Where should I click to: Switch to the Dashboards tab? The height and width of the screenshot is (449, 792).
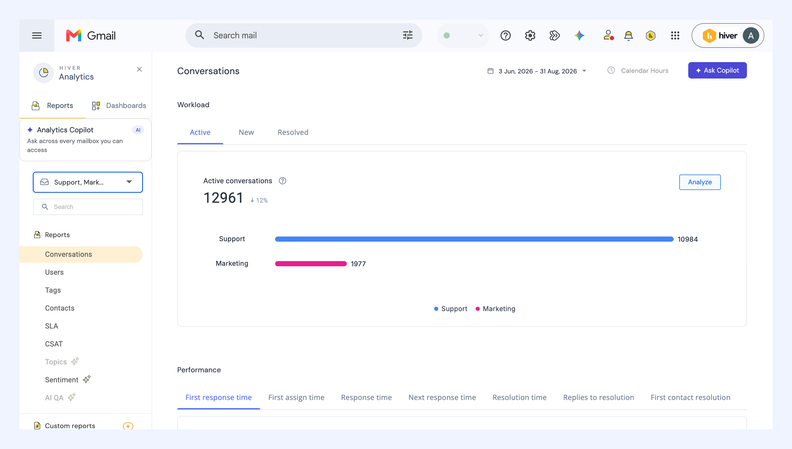click(x=119, y=106)
